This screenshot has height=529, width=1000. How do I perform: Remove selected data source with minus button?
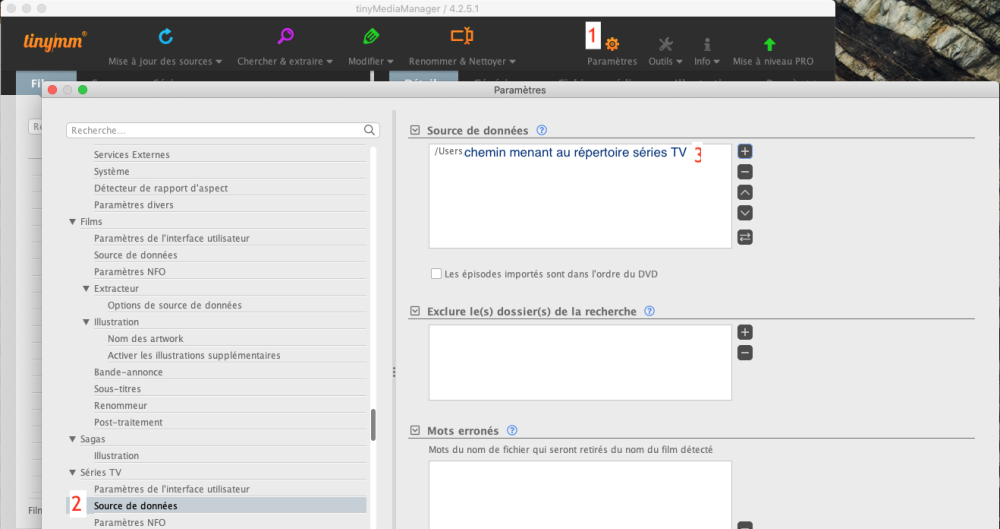pos(745,172)
